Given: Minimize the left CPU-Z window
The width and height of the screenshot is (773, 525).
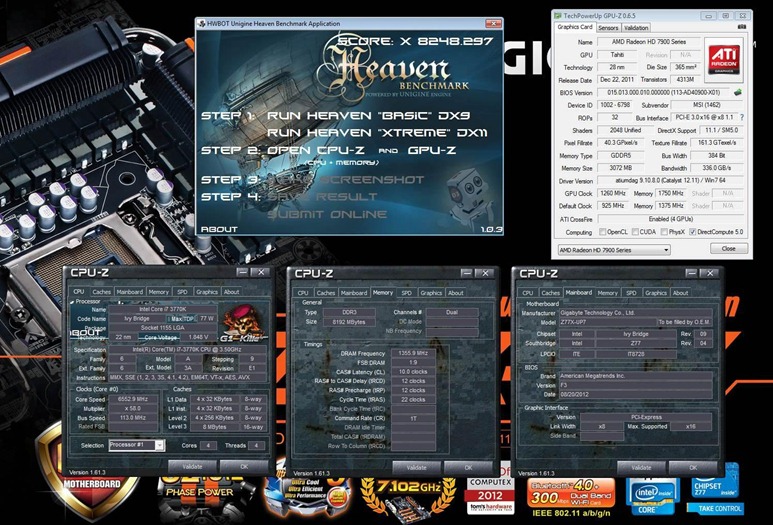Looking at the screenshot, I should [242, 272].
